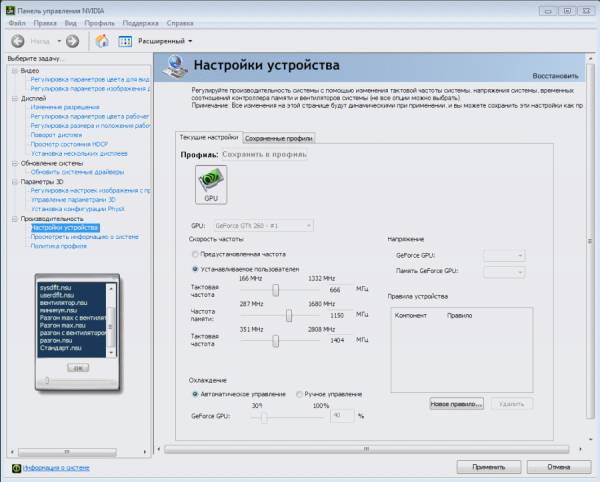Collapse the Видео tree group

pyautogui.click(x=15, y=71)
